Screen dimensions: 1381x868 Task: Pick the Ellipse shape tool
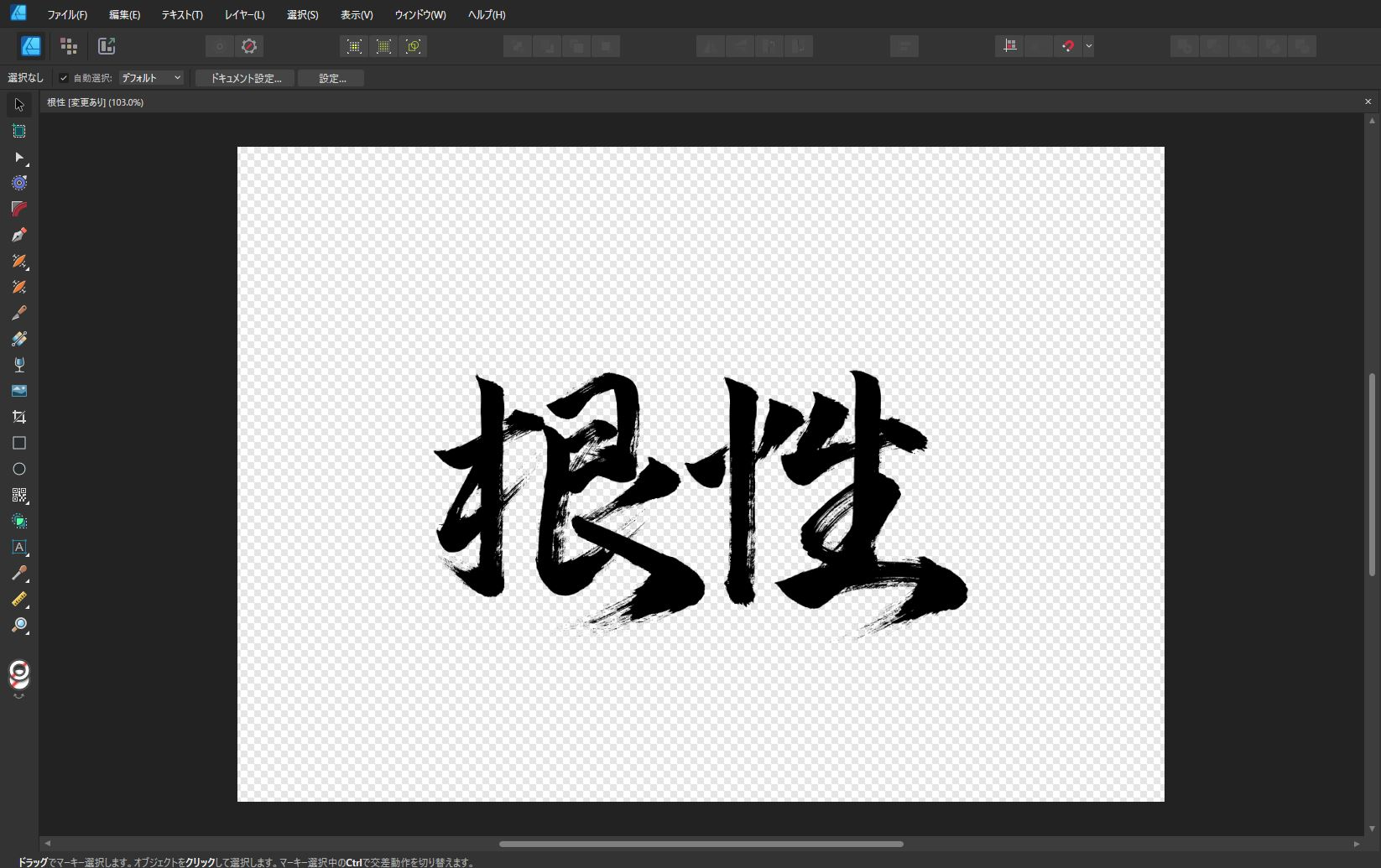click(18, 469)
